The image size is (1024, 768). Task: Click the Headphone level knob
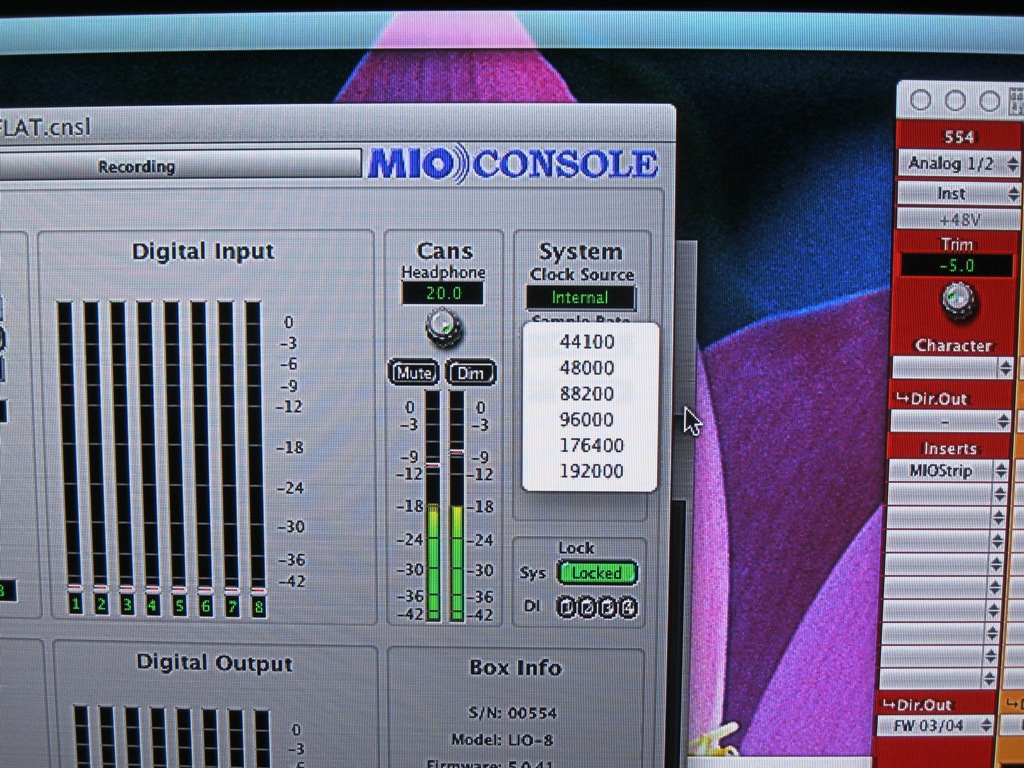(x=444, y=327)
